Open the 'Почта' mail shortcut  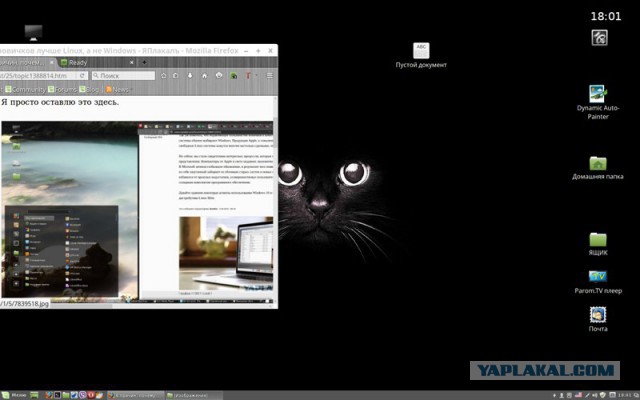598,319
